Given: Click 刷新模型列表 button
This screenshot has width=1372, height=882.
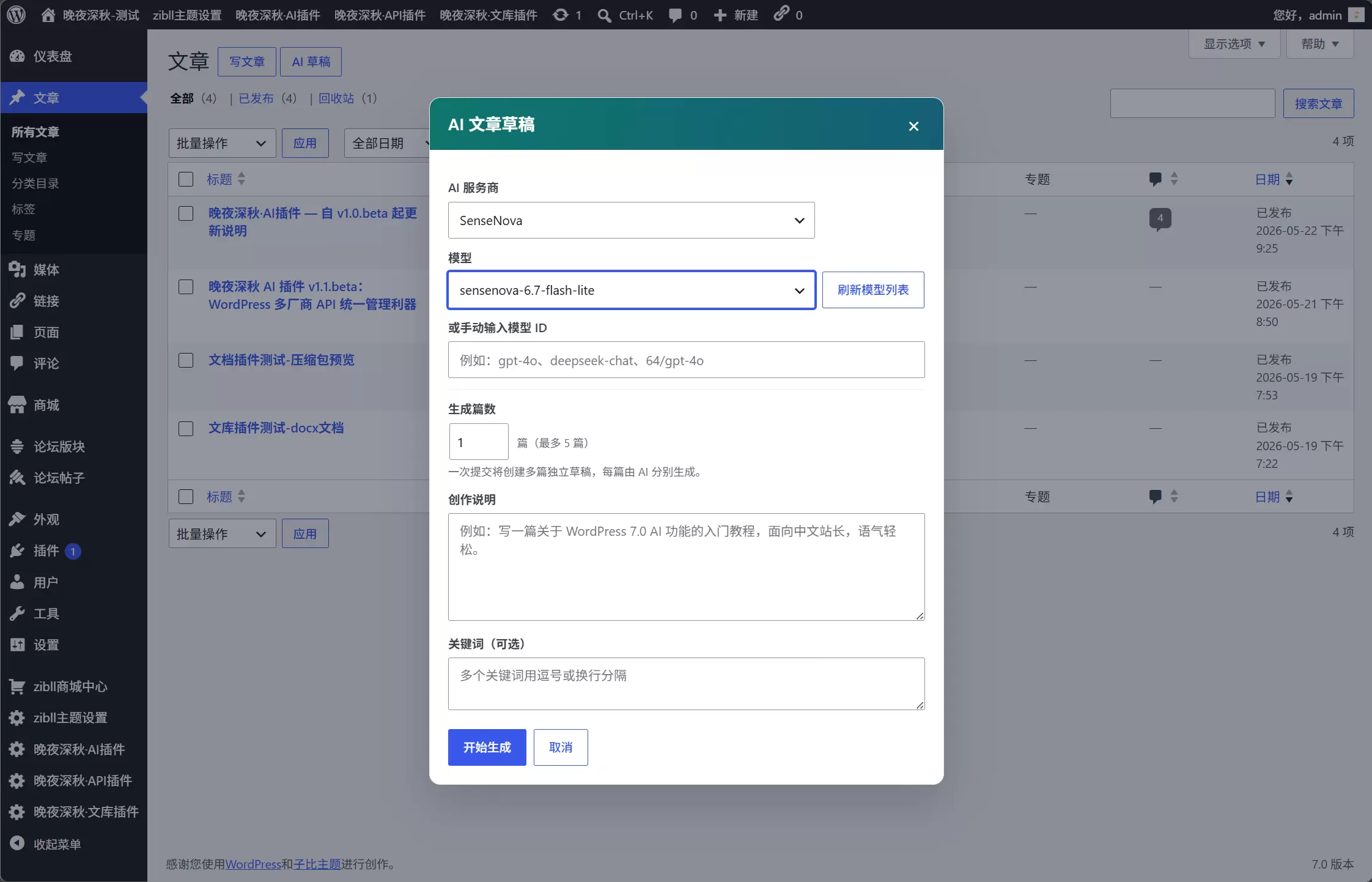Looking at the screenshot, I should click(873, 290).
